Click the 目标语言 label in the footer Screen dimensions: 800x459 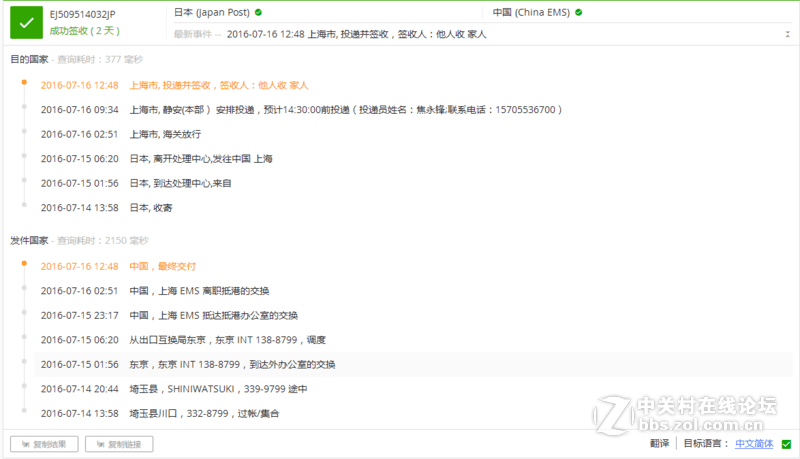point(707,443)
